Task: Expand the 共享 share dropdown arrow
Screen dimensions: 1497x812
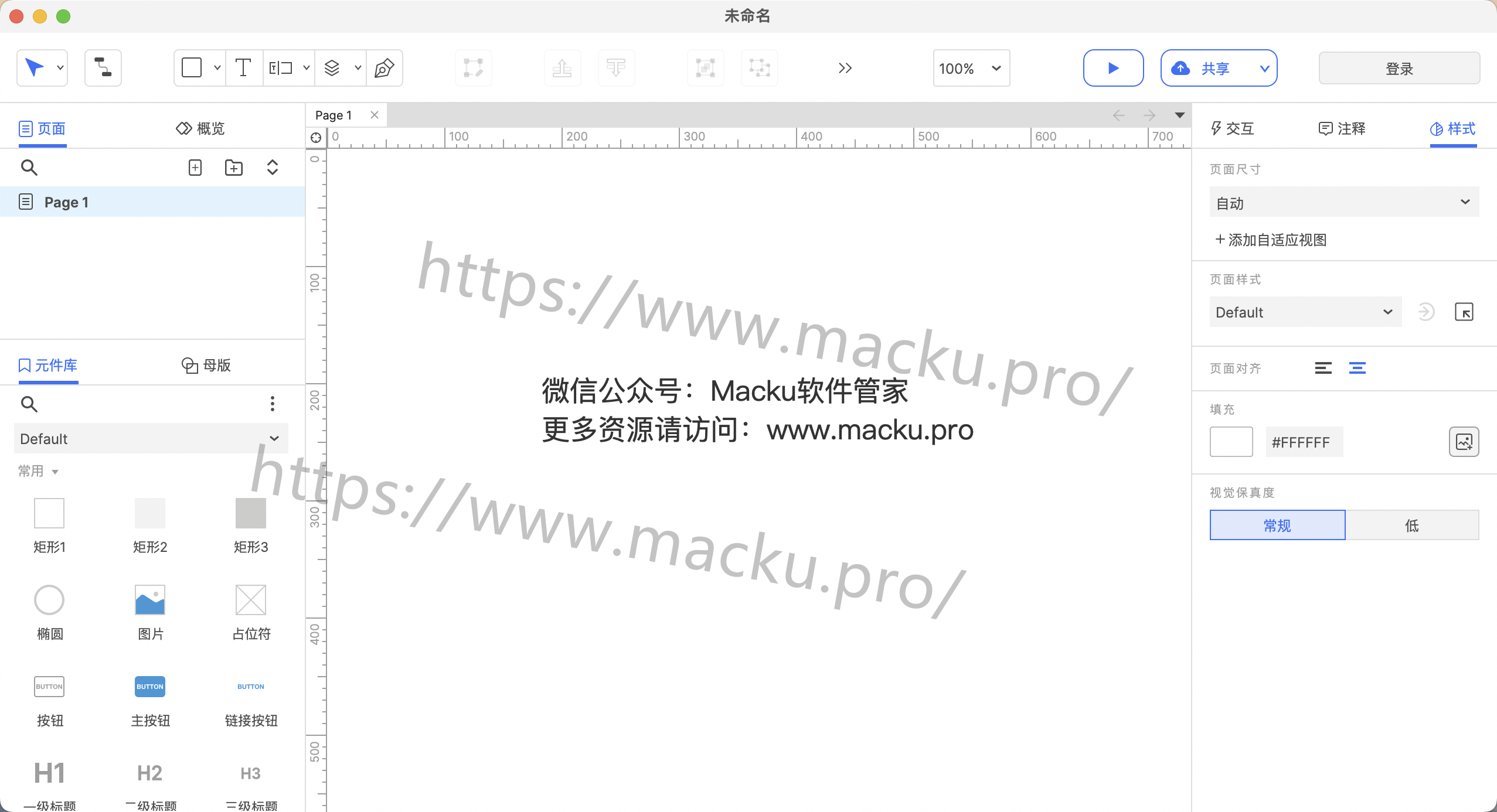Action: pyautogui.click(x=1265, y=68)
